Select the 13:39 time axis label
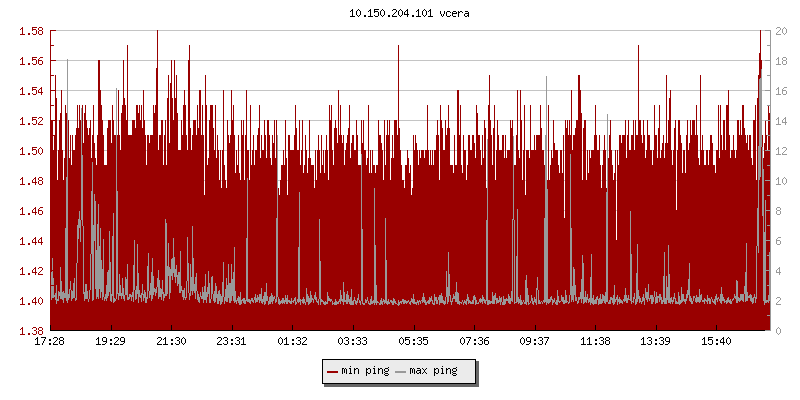This screenshot has width=800, height=400. pyautogui.click(x=655, y=342)
